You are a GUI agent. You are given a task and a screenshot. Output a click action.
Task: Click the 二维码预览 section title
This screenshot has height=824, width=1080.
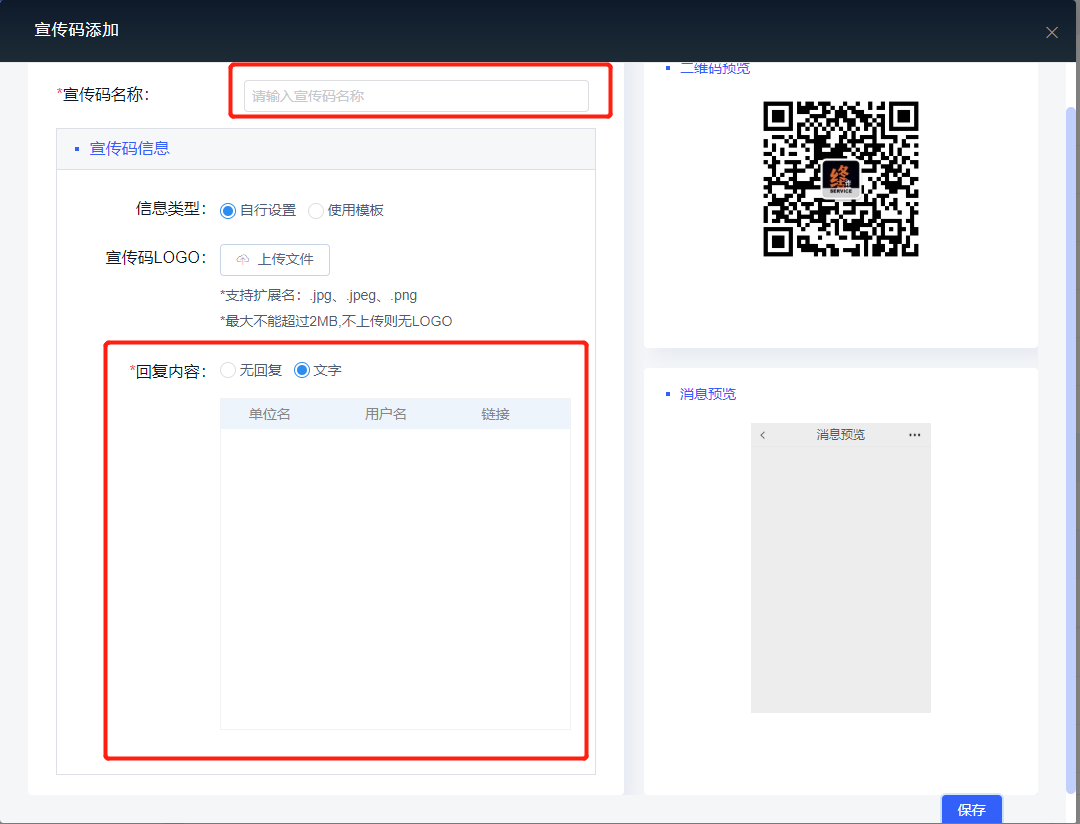[x=715, y=68]
